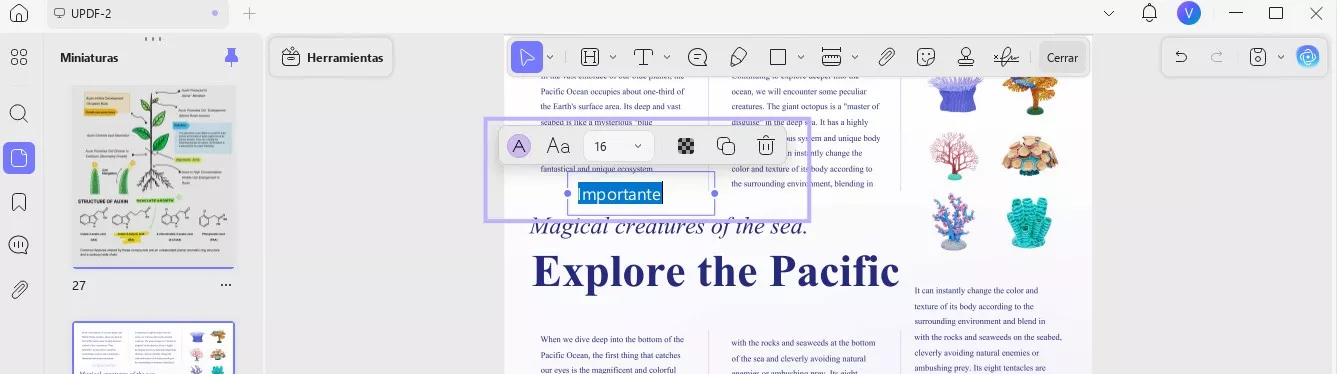Open the attachment paperclip tool

coord(886,57)
